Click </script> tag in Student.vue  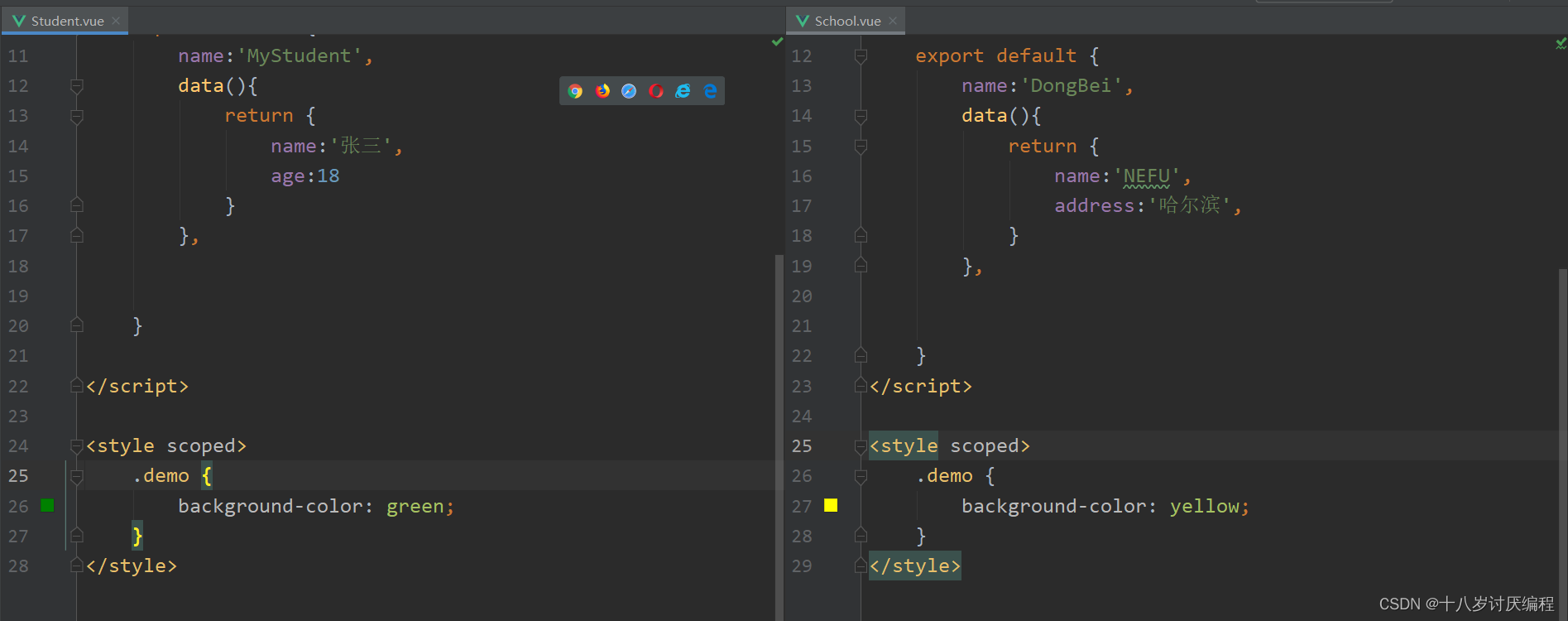click(x=137, y=386)
